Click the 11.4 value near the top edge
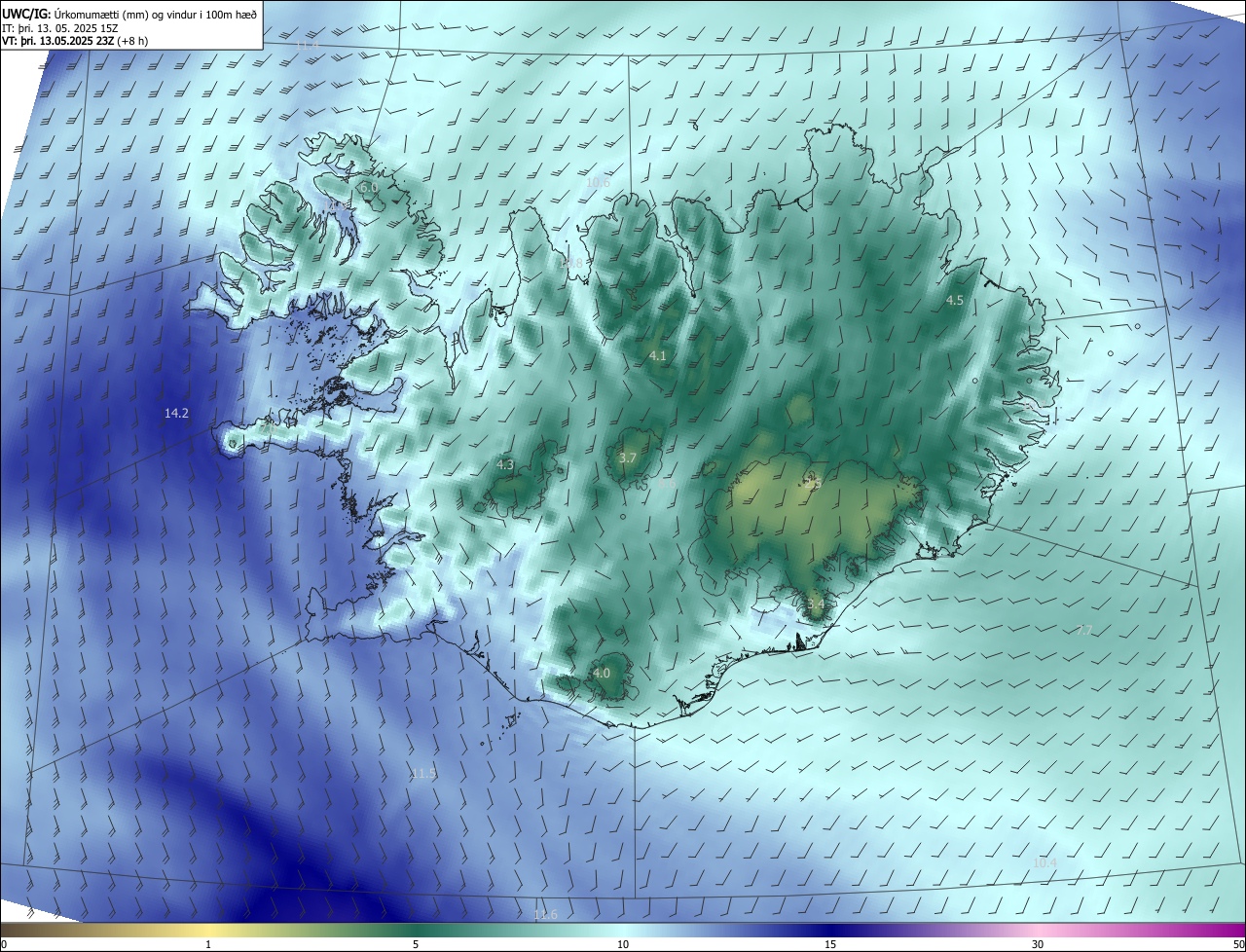This screenshot has height=952, width=1246. [307, 45]
